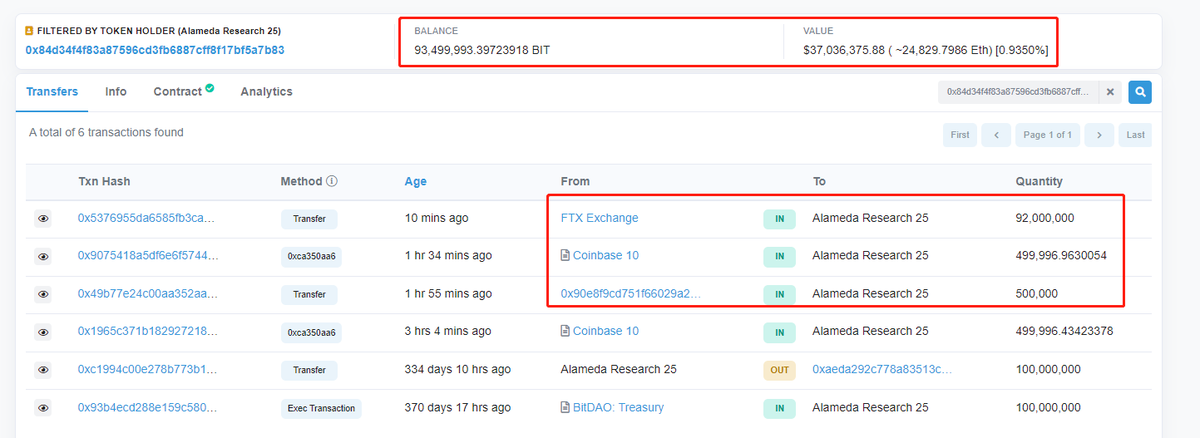This screenshot has width=1200, height=438.
Task: Open transaction hash 0xc1994c00e278b773b1
Action: click(146, 370)
